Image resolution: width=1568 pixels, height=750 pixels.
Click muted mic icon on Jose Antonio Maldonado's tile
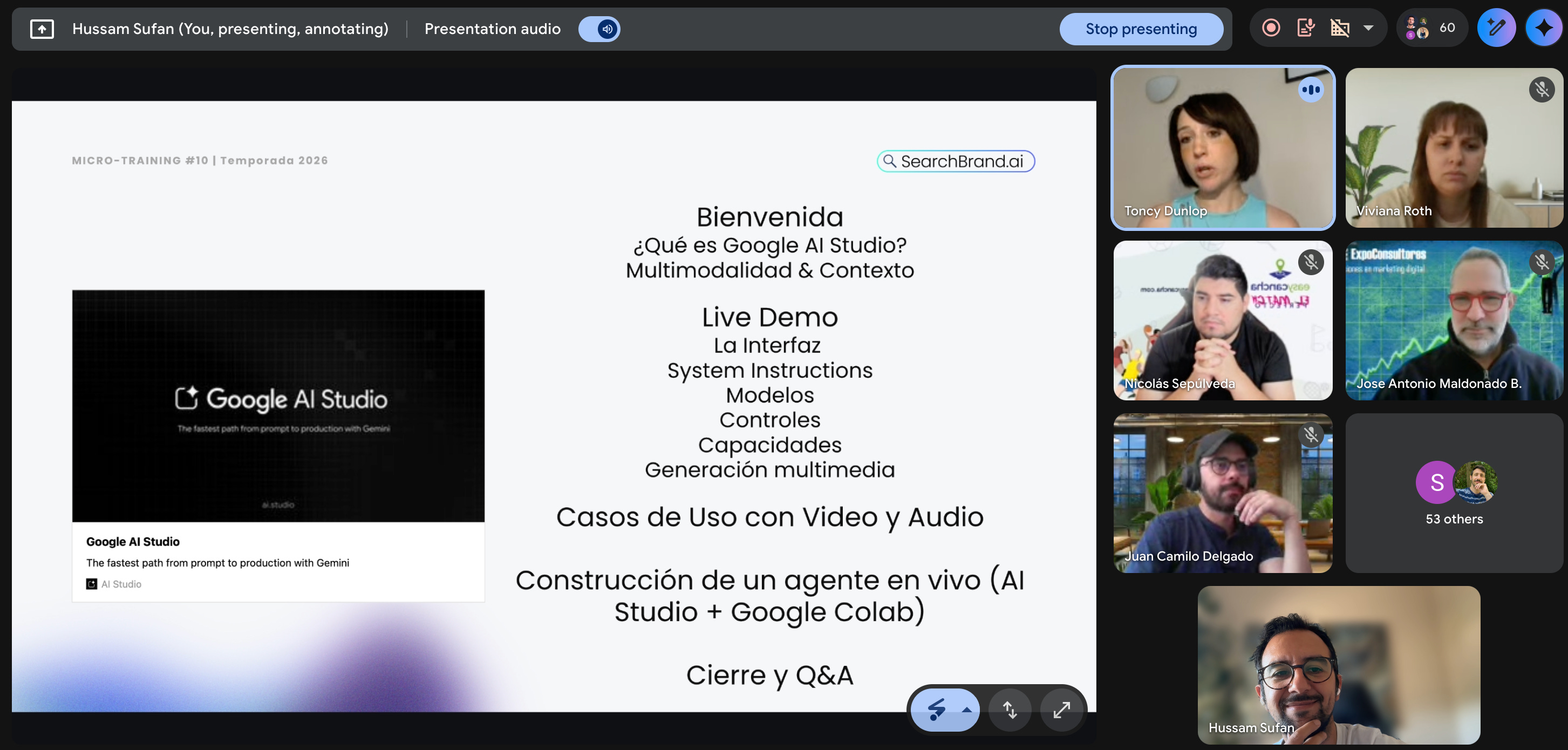coord(1541,262)
